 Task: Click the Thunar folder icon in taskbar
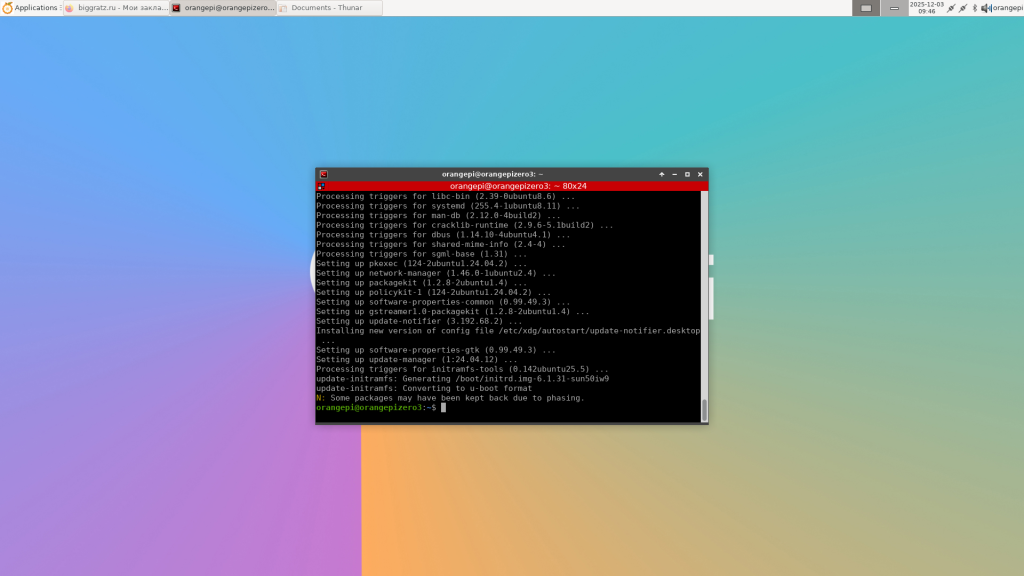click(283, 8)
